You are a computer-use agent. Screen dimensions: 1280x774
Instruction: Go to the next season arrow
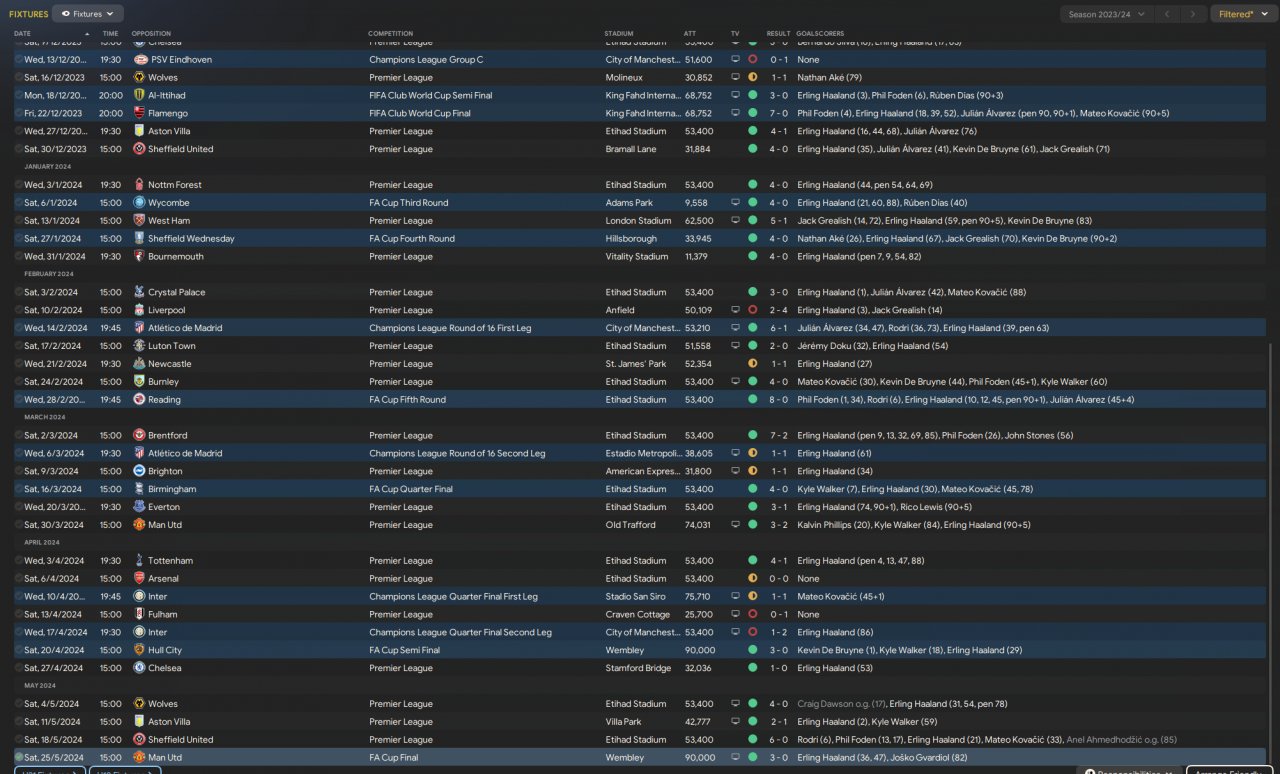tap(1192, 14)
